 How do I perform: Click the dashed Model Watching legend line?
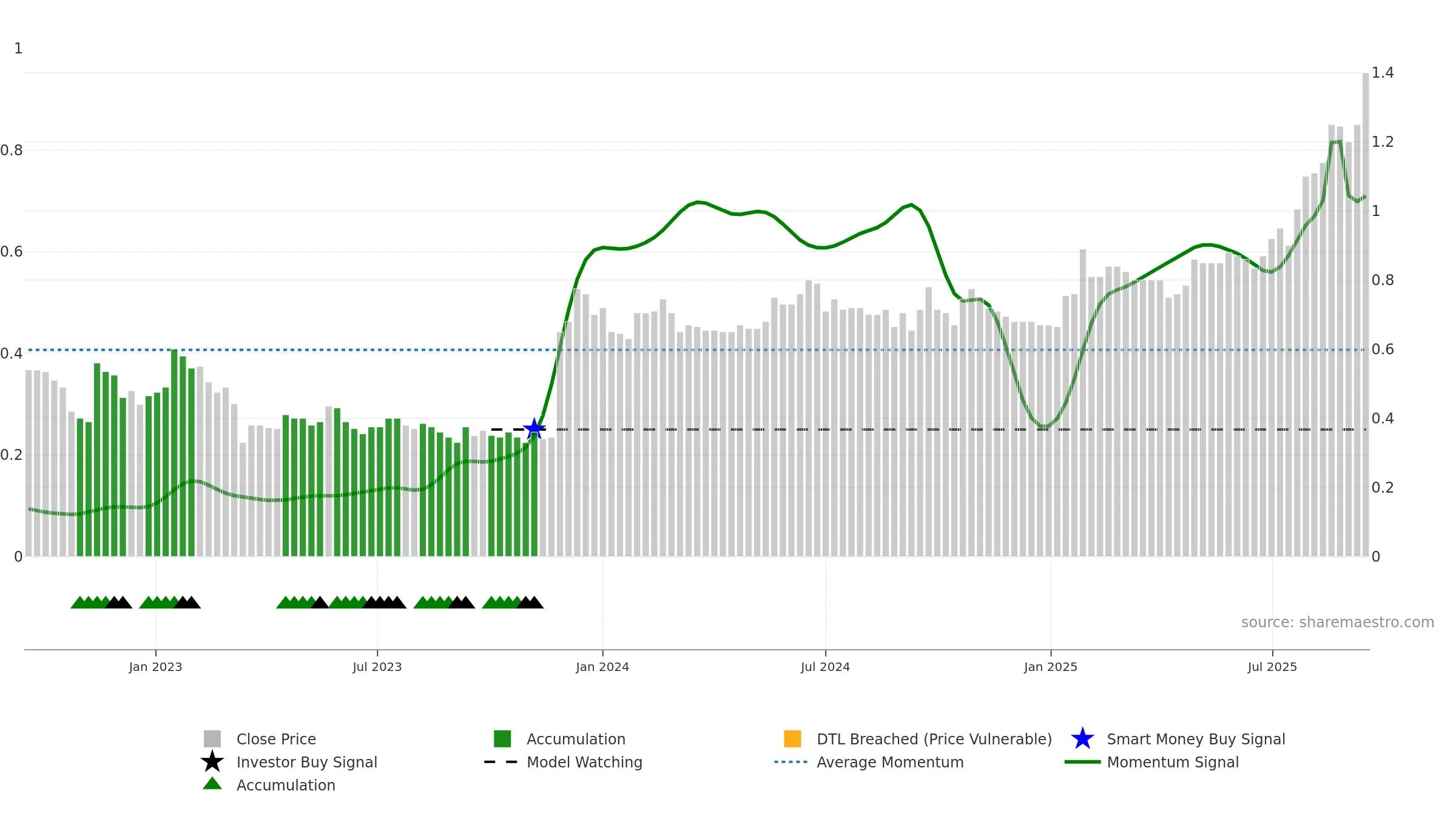pos(501,762)
